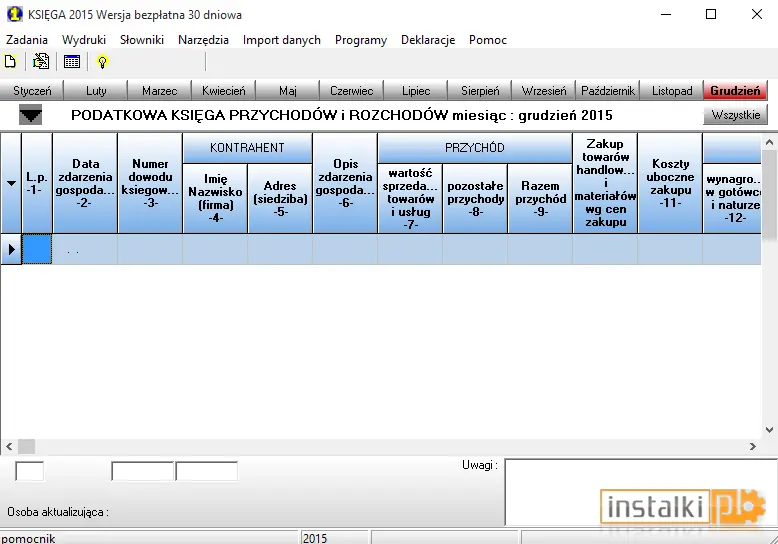Viewport: 778px width, 544px height.
Task: Open the Deklaracje menu
Action: [428, 40]
